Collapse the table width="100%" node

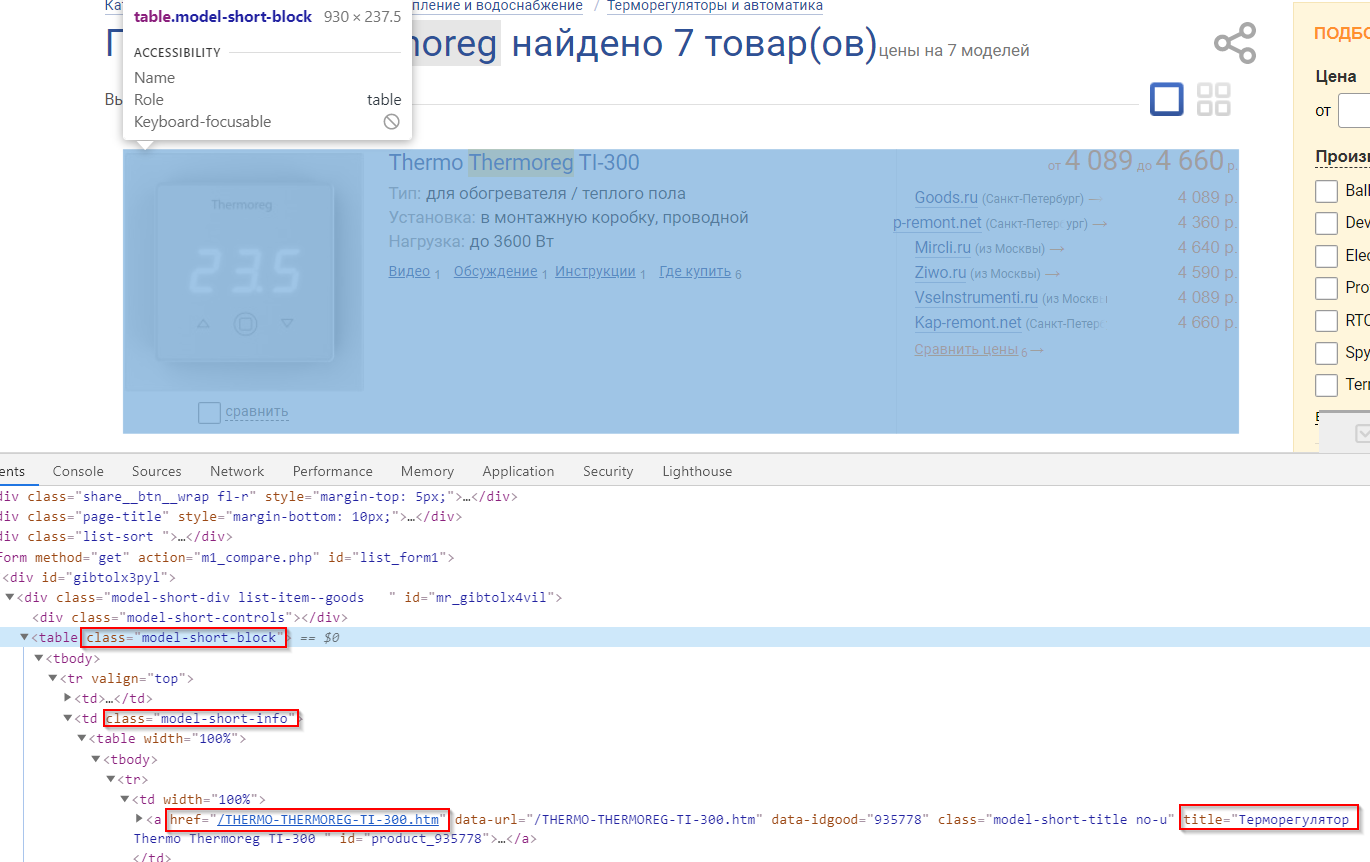[83, 738]
